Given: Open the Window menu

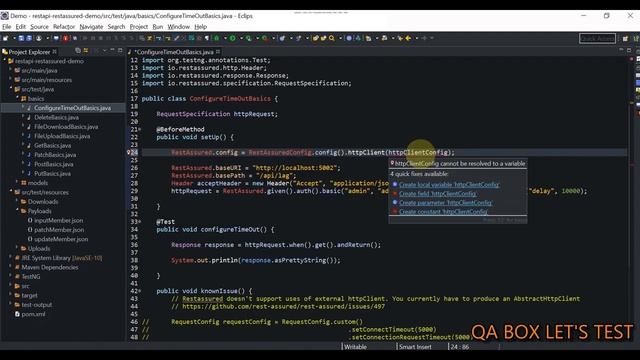Looking at the screenshot, I should (178, 27).
